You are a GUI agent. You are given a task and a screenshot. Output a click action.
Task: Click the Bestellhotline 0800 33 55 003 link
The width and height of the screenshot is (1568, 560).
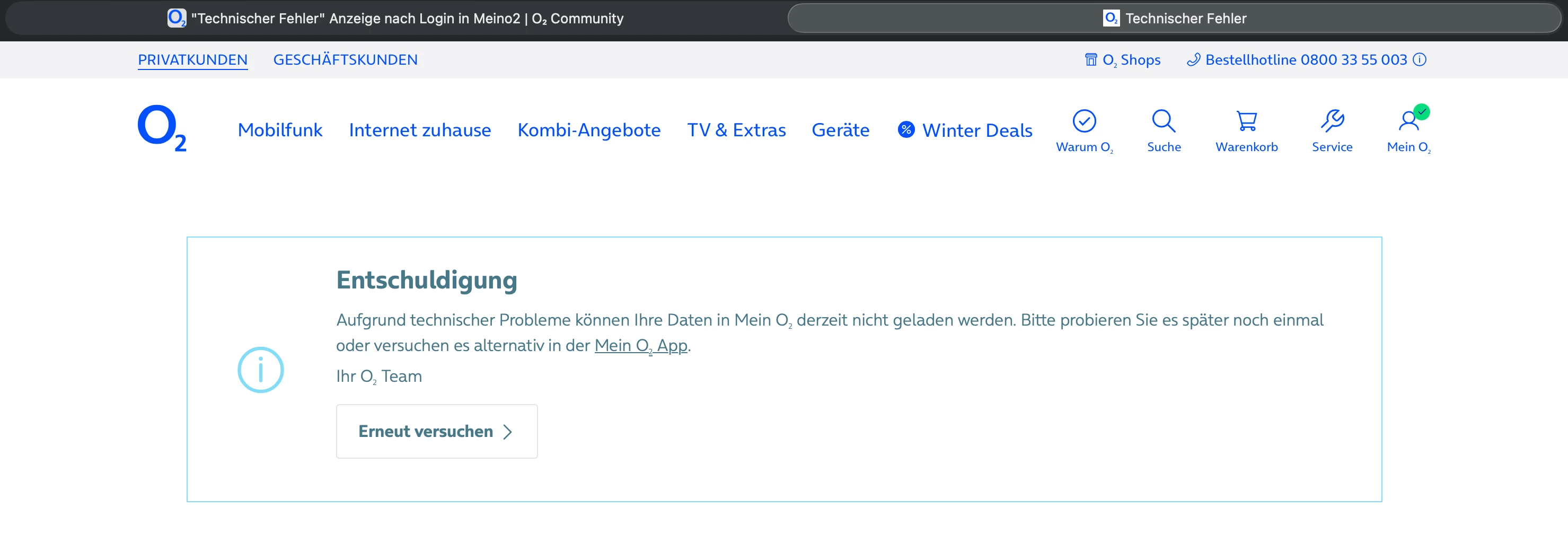coord(1306,59)
